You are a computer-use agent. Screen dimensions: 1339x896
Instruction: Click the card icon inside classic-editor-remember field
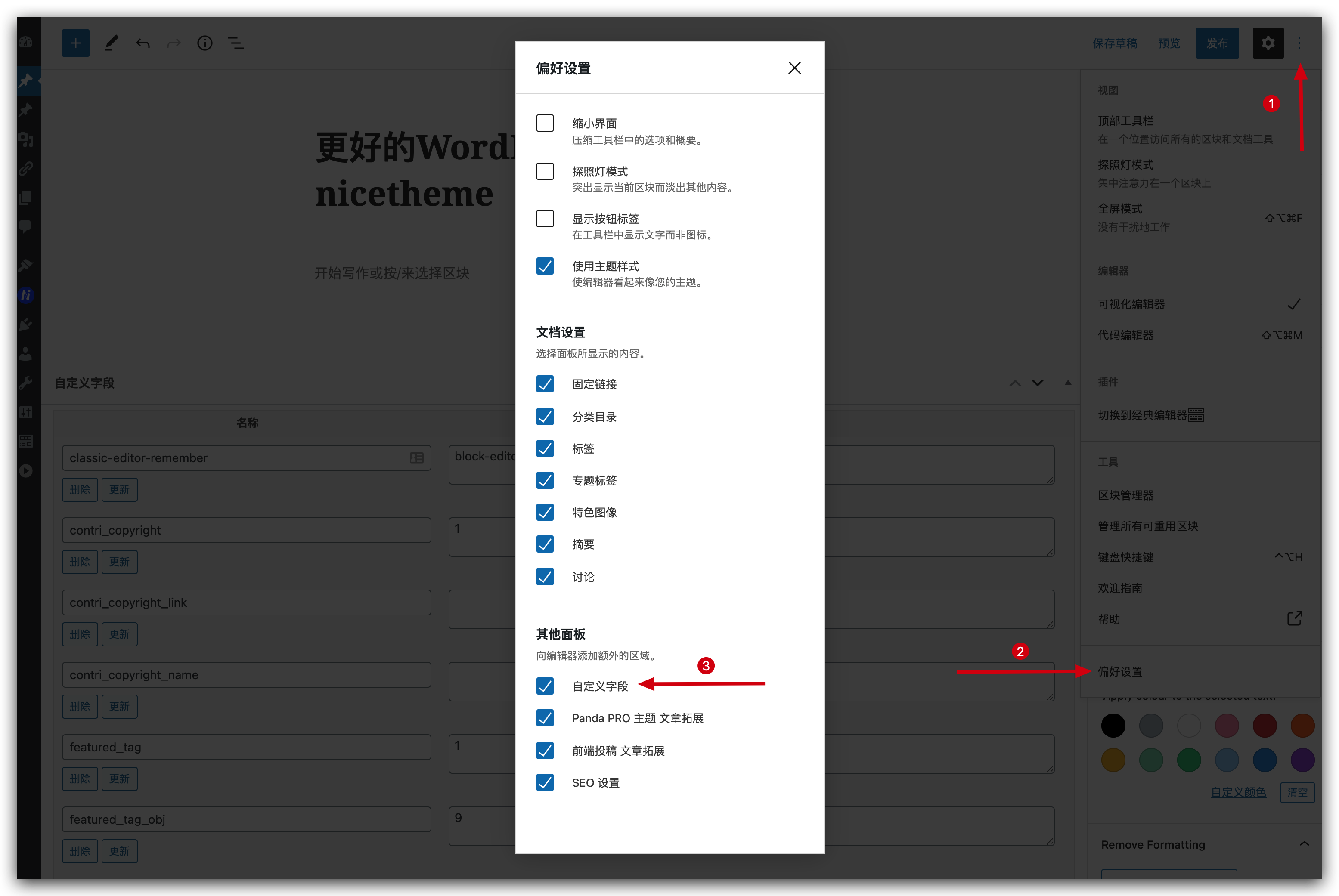click(417, 458)
